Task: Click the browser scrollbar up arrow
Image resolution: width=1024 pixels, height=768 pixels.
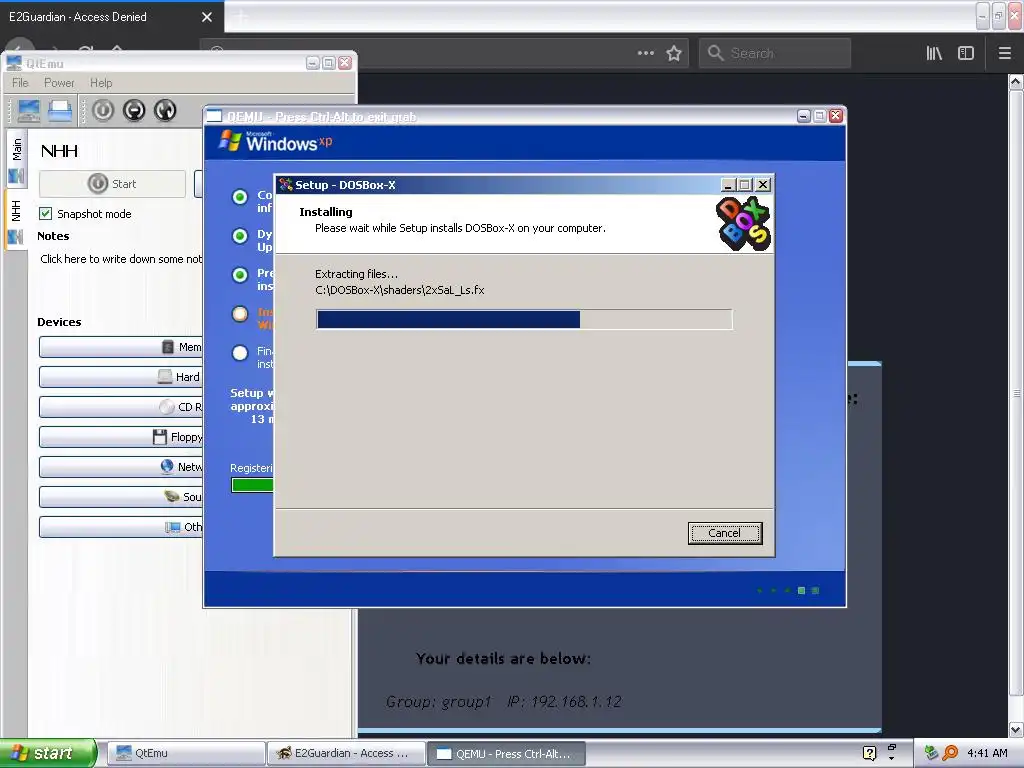Action: (1016, 82)
